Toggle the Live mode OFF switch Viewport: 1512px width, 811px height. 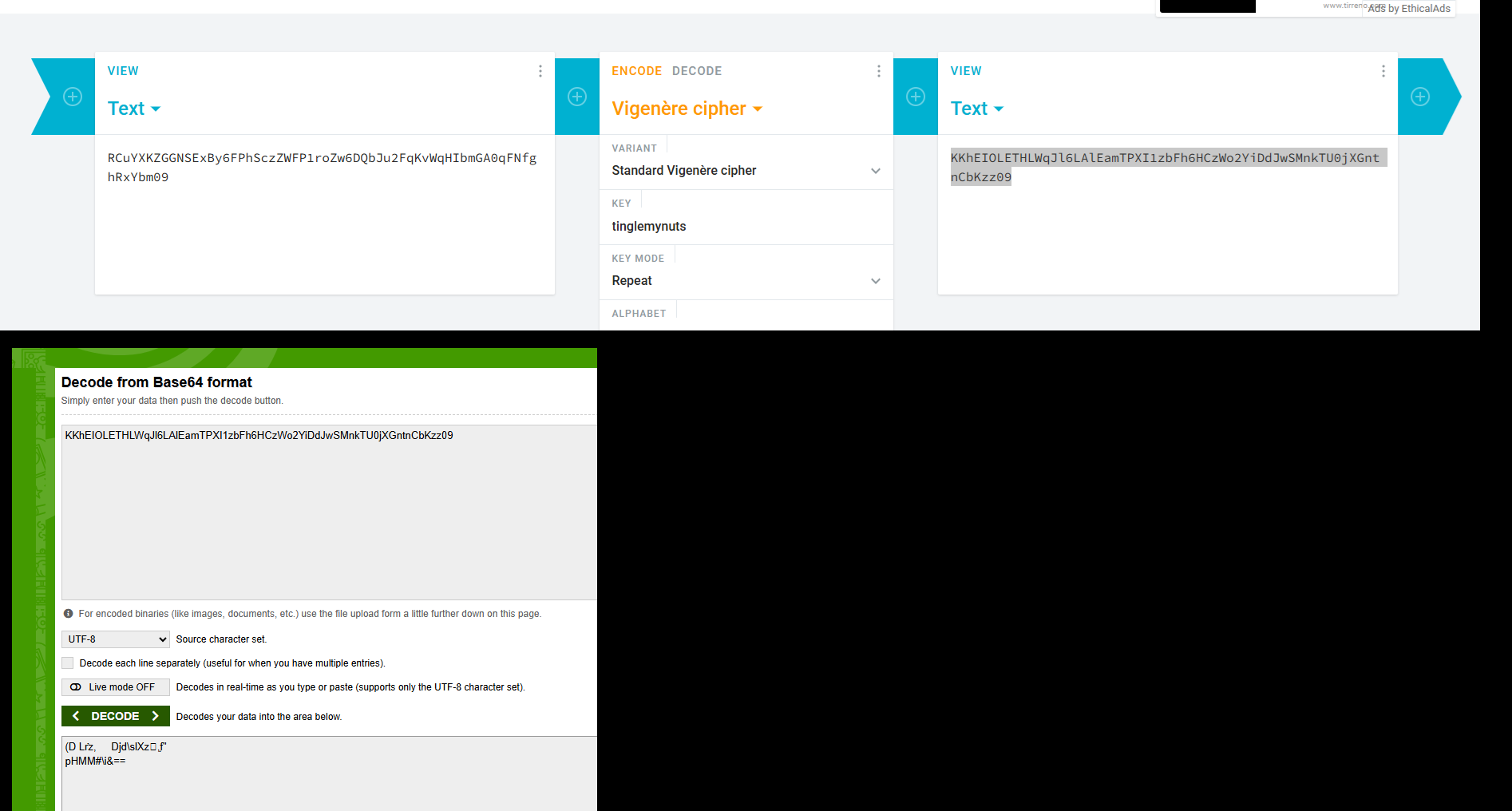(x=116, y=687)
